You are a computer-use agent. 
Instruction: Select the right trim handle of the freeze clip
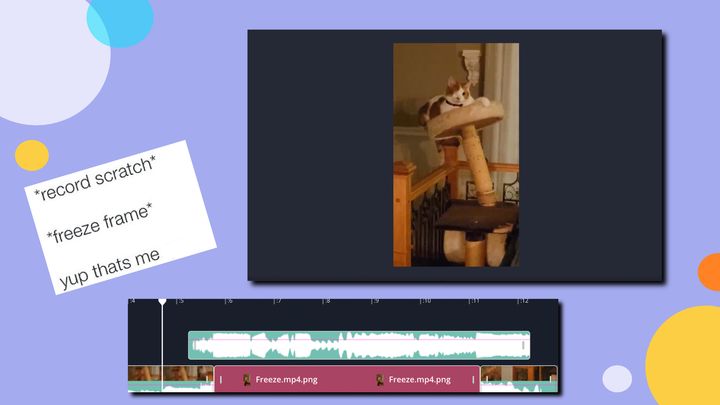(x=474, y=380)
